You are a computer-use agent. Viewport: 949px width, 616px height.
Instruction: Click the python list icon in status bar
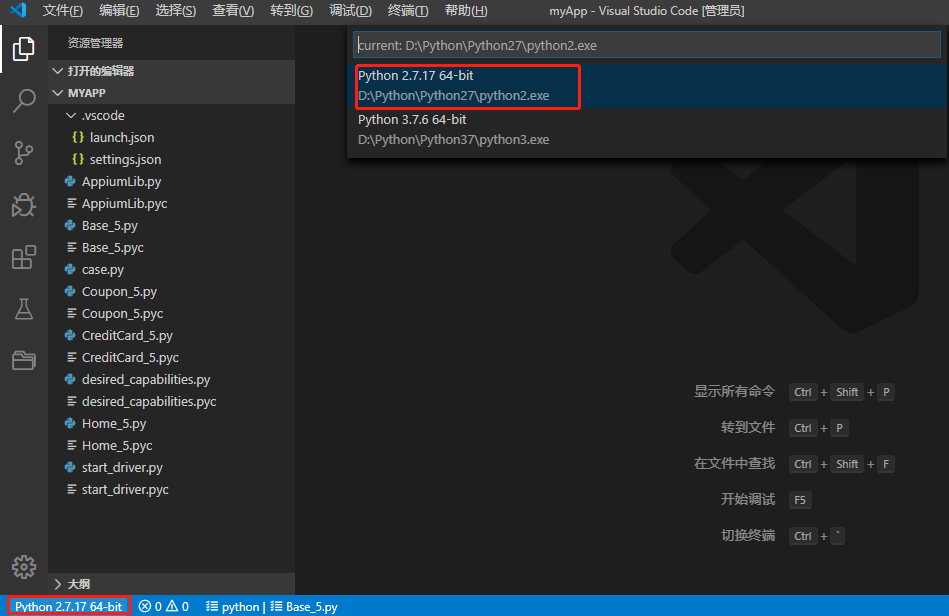pyautogui.click(x=212, y=606)
